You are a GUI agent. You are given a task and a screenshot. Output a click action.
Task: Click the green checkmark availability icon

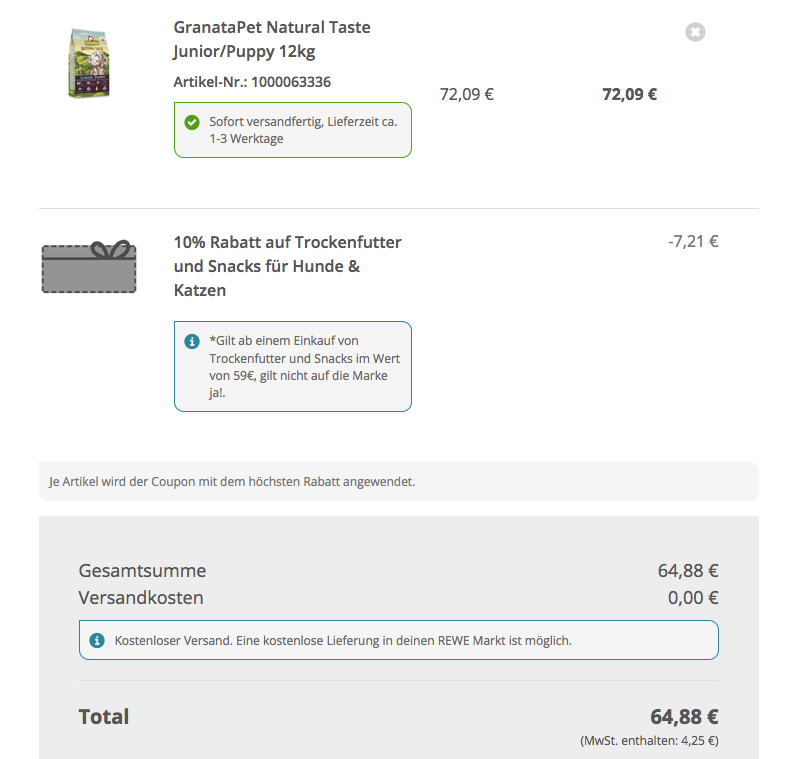192,122
